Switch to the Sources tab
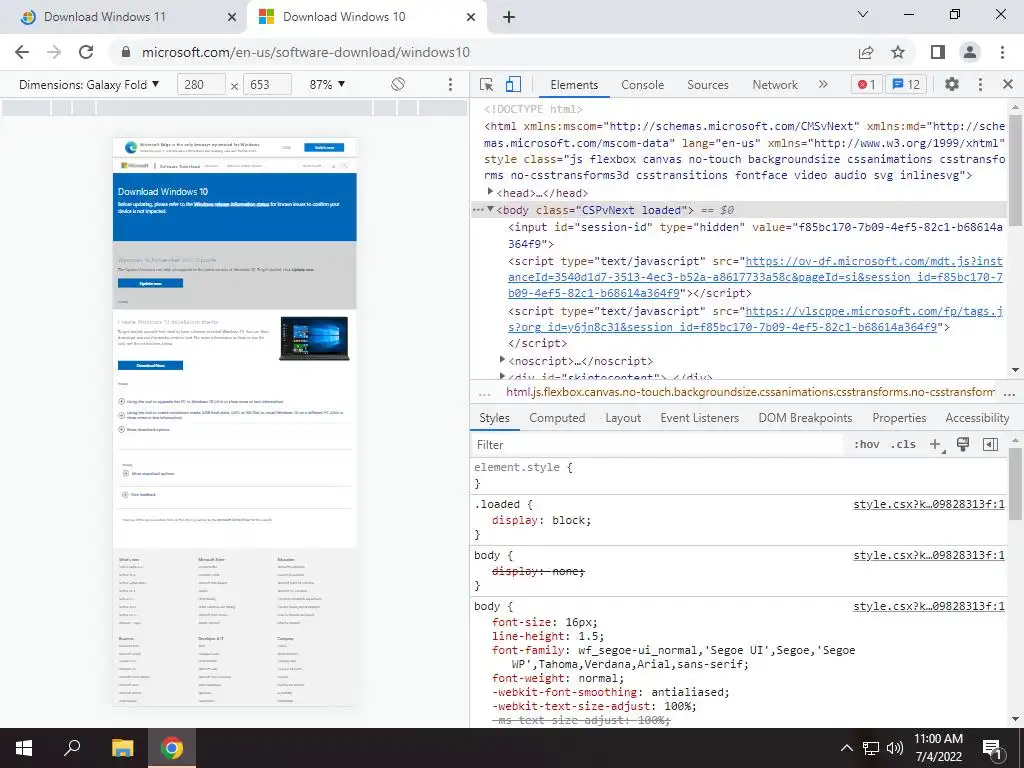Screen dimensions: 1024x768 (x=707, y=84)
